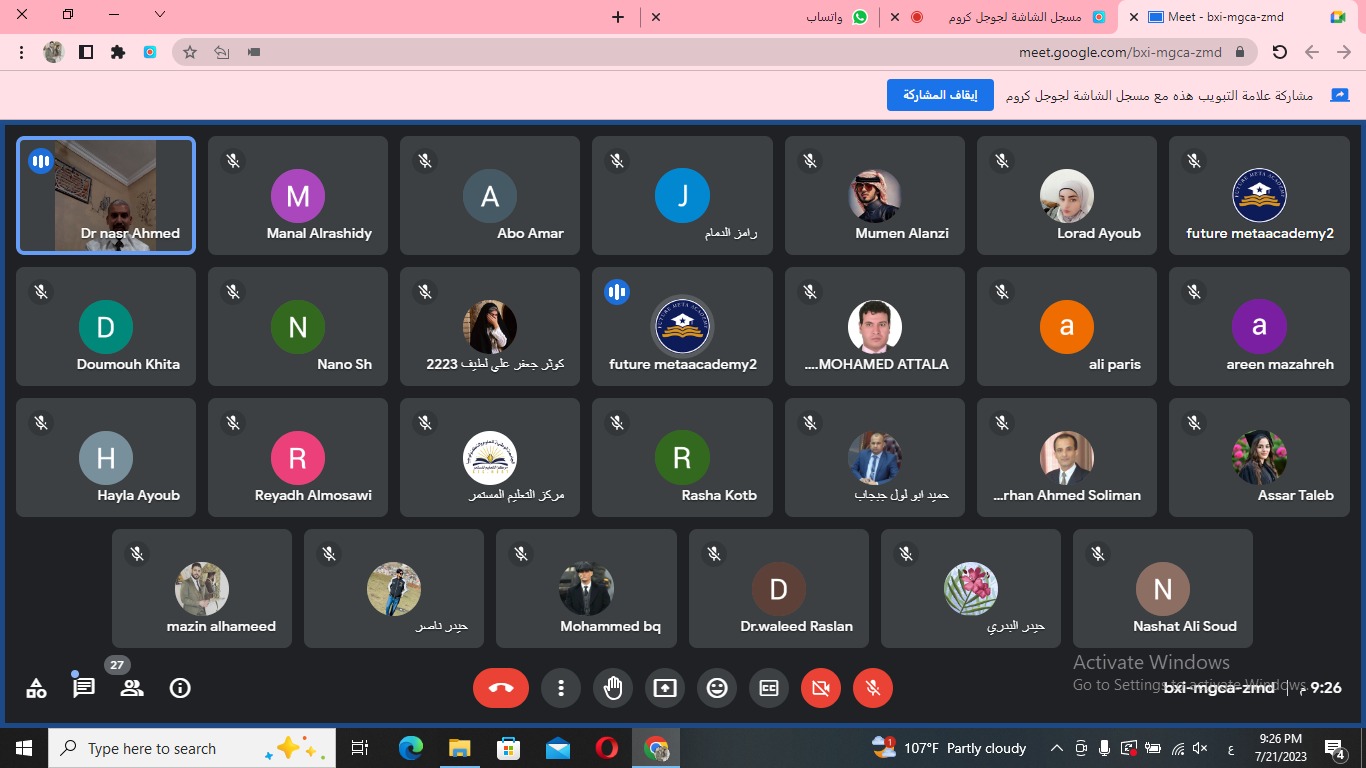1366x768 pixels.
Task: Show hidden system tray icons
Action: 1056,748
